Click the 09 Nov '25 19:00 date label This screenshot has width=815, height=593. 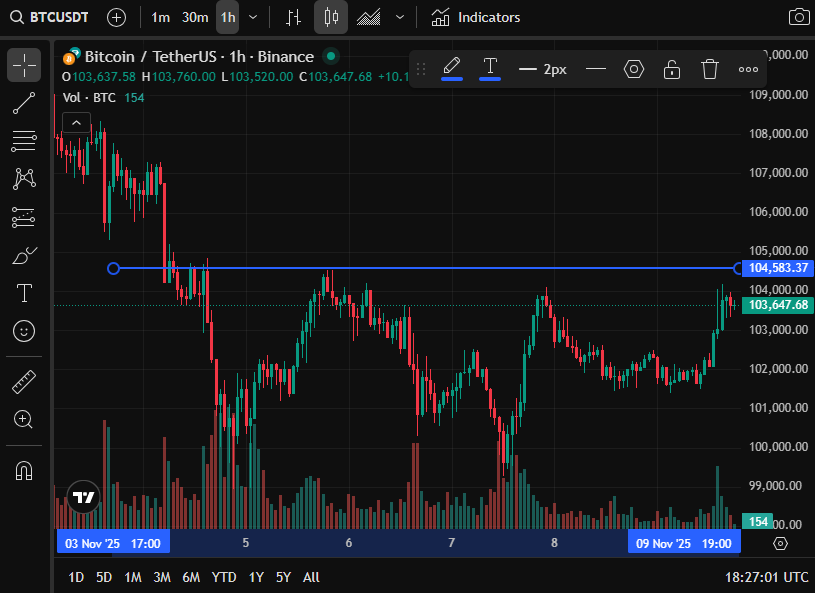pos(684,544)
